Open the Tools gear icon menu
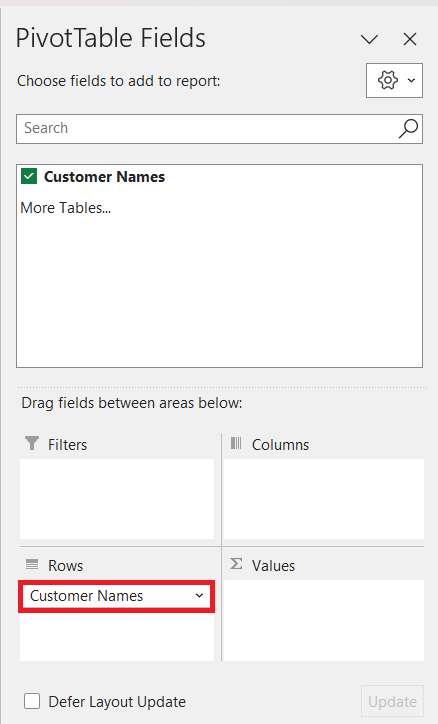438x724 pixels. click(388, 80)
